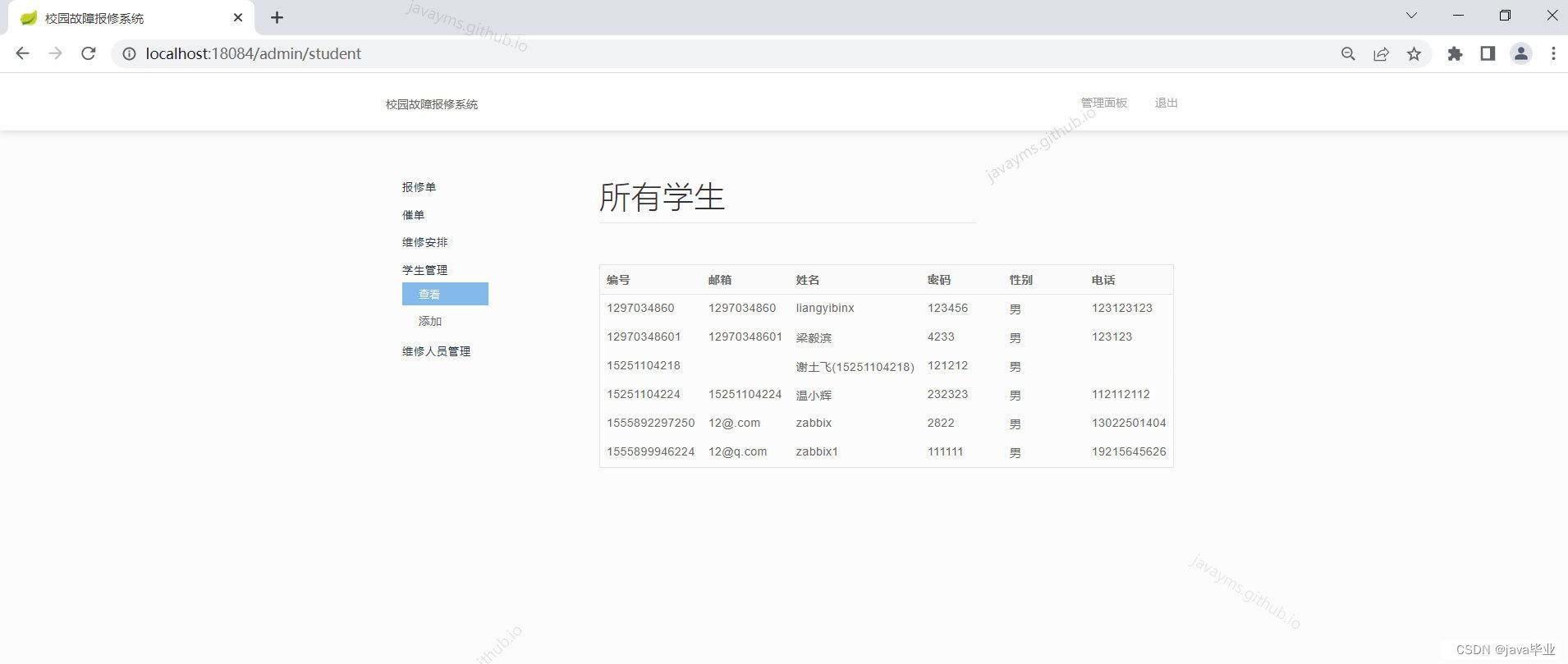Image resolution: width=1568 pixels, height=664 pixels.
Task: Expand the 学生管理 sidebar section
Action: pos(424,270)
